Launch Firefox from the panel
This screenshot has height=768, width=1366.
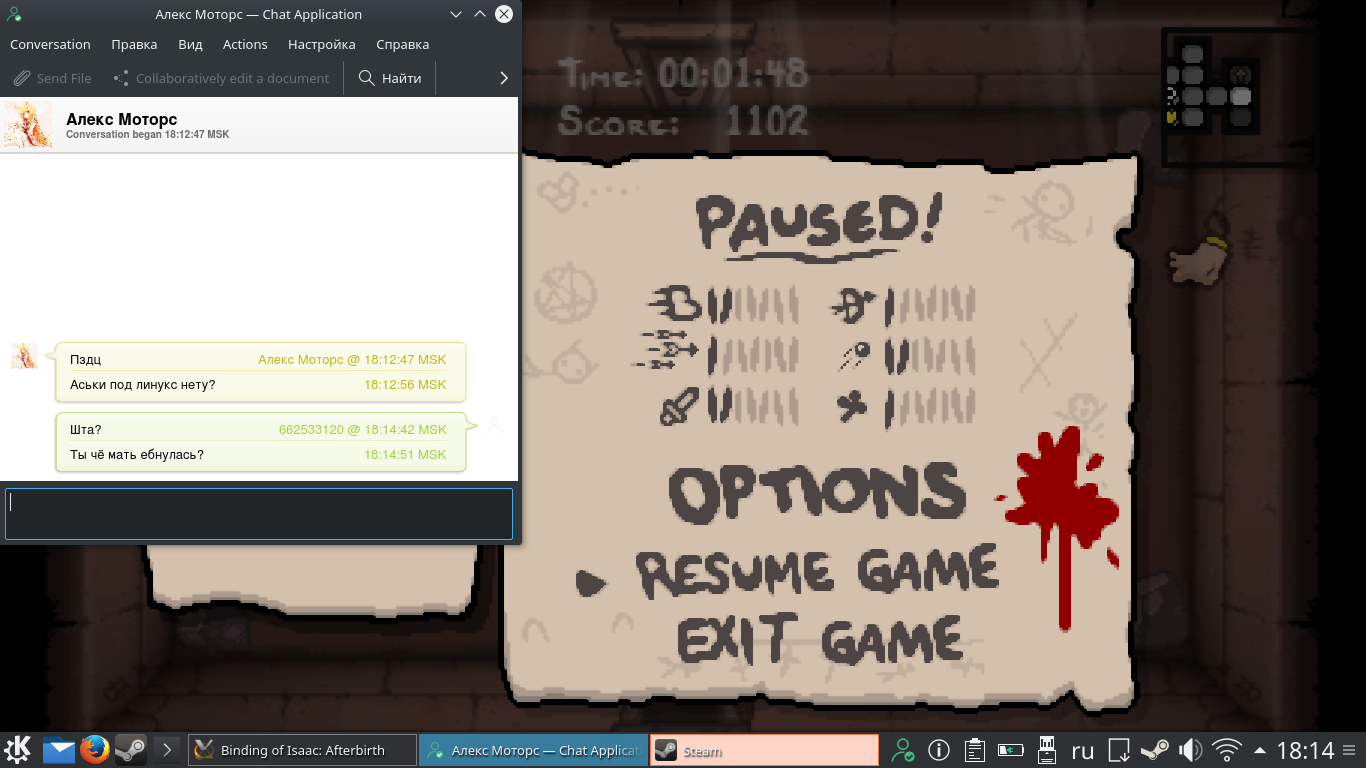pyautogui.click(x=95, y=749)
